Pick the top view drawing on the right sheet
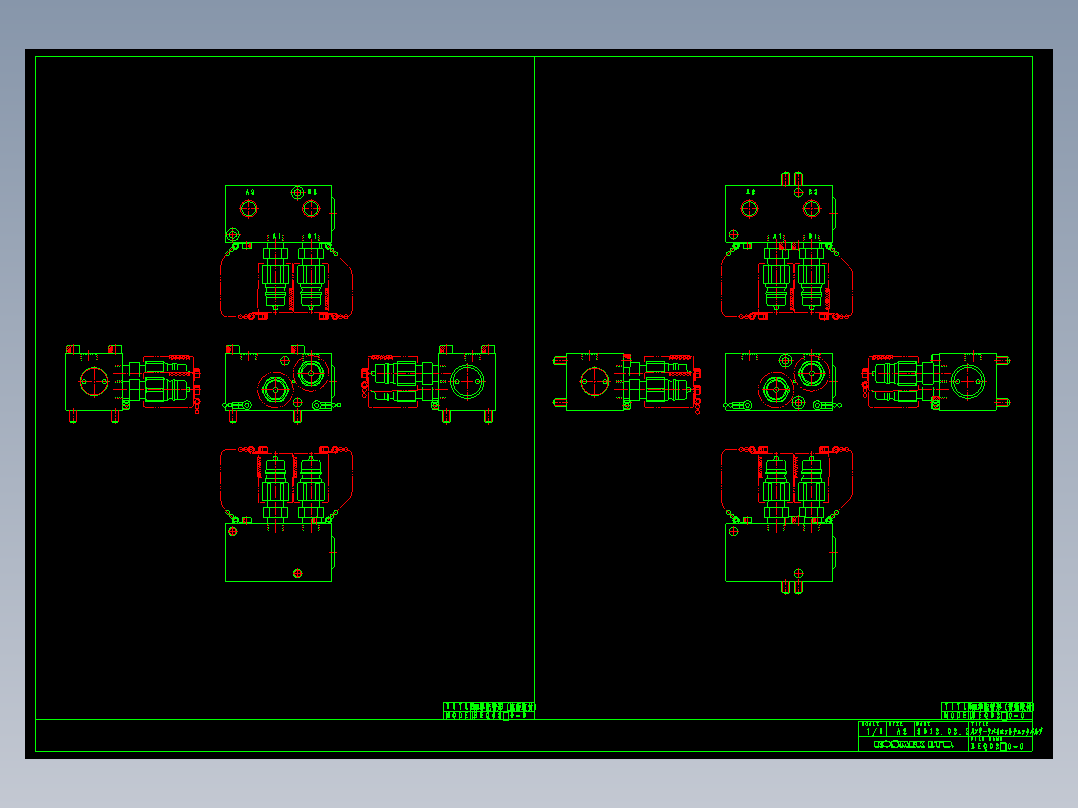This screenshot has width=1078, height=808. point(787,246)
